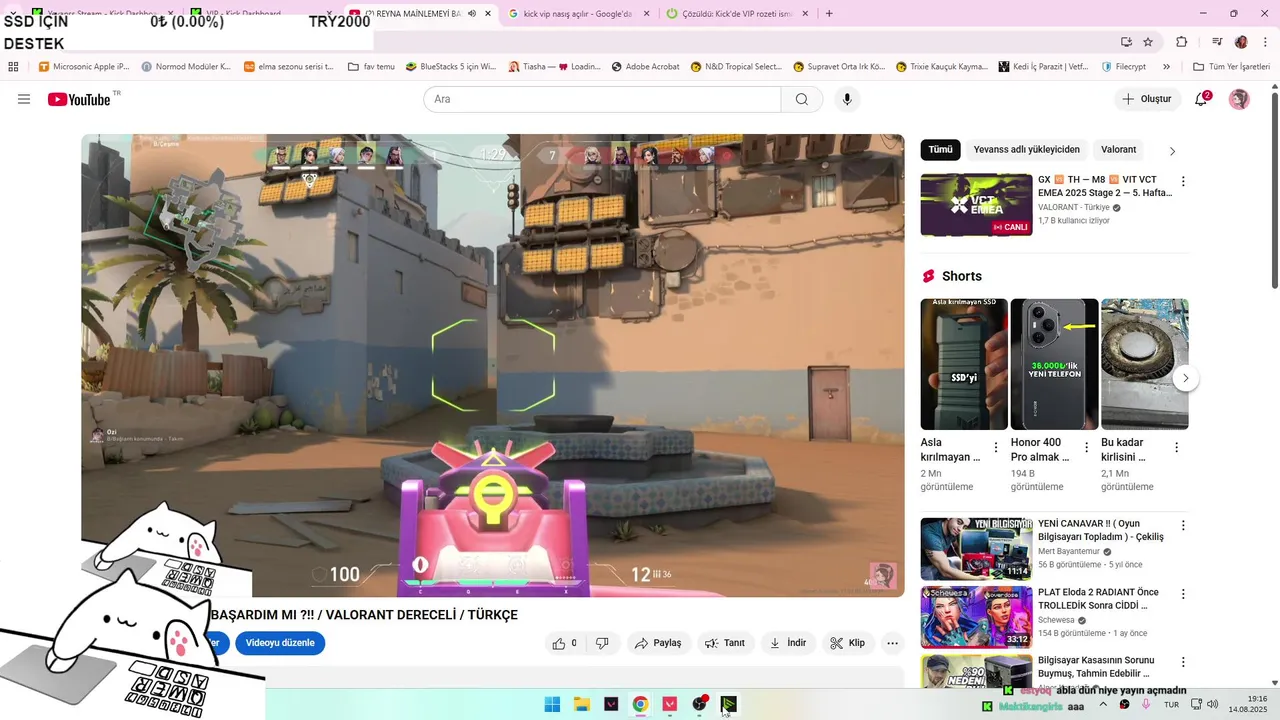
Task: Open options for the YENİ CANAVAR video
Action: point(1183,525)
